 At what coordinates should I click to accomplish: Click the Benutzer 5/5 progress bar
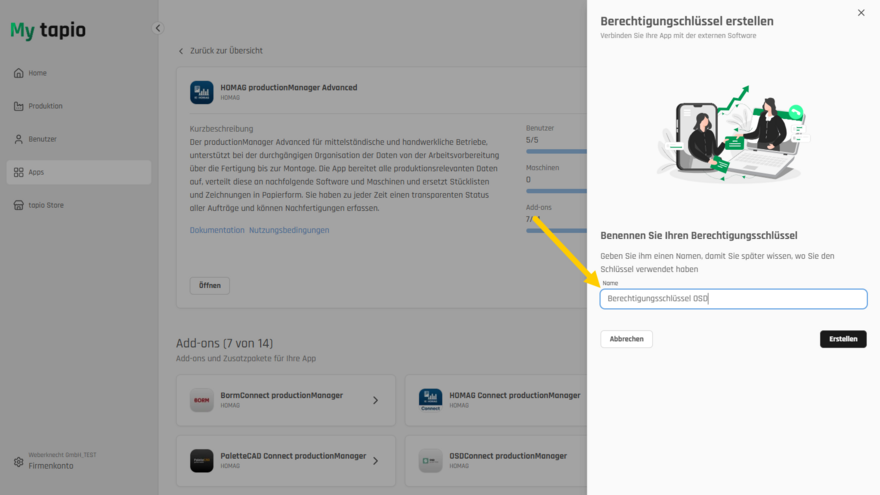[556, 152]
